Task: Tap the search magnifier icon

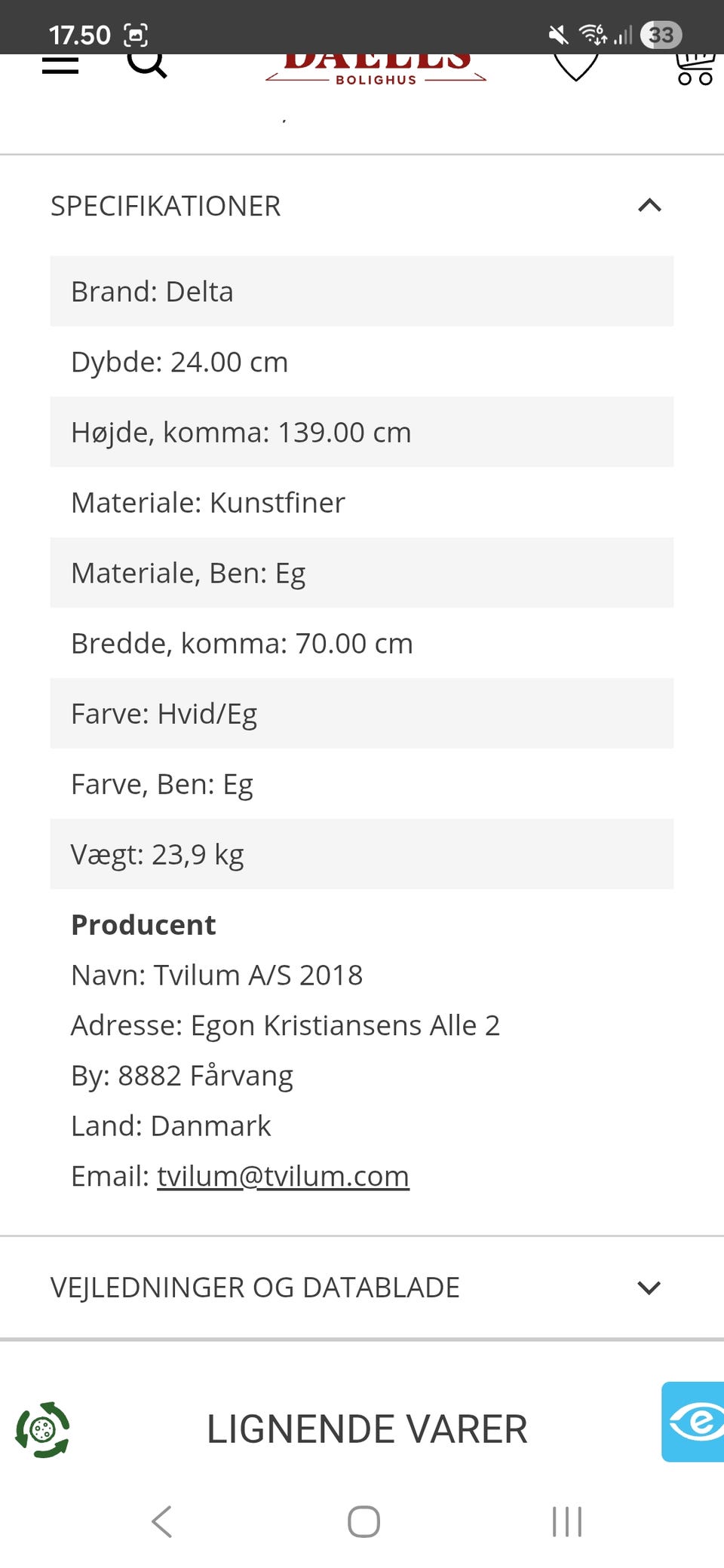Action: [146, 65]
